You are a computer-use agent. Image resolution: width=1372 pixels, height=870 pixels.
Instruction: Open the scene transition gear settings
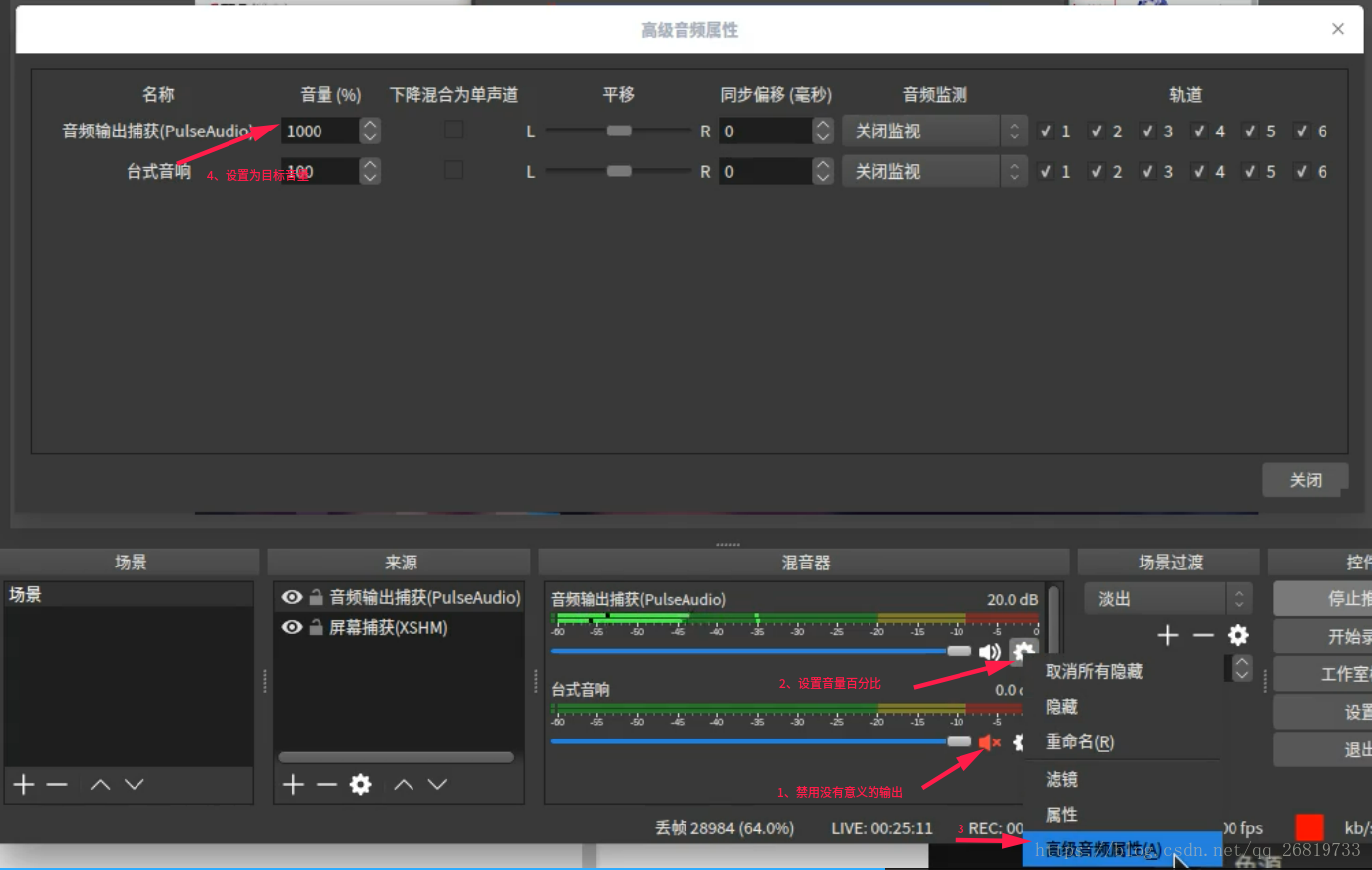(1237, 635)
